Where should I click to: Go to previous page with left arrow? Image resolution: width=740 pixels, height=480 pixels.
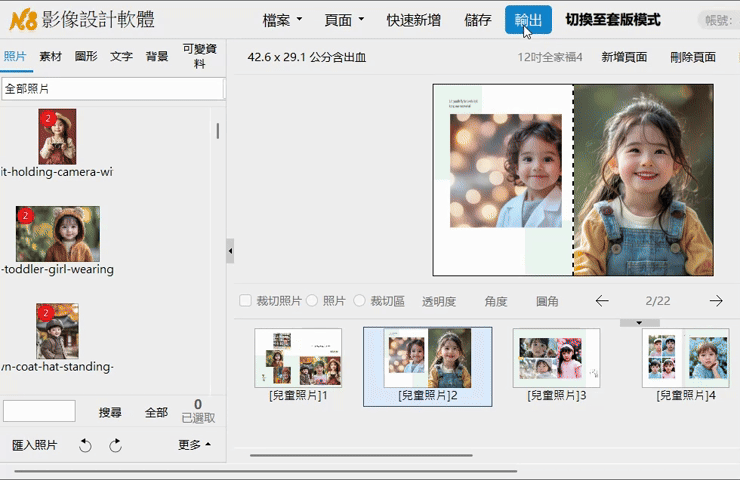point(602,301)
